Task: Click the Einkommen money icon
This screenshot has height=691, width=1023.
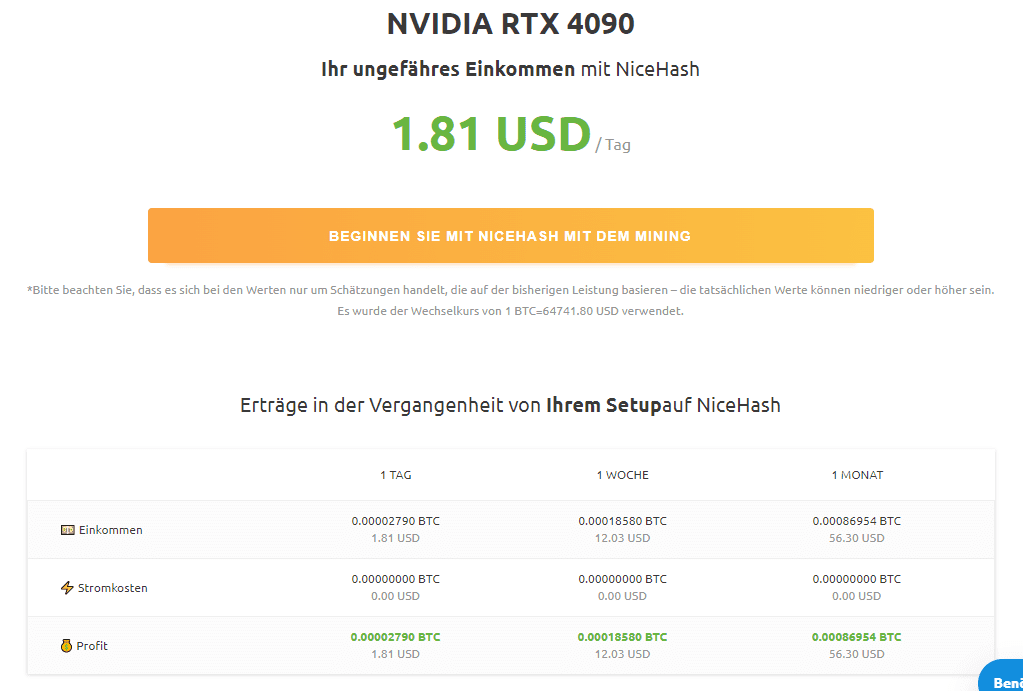Action: pos(67,530)
